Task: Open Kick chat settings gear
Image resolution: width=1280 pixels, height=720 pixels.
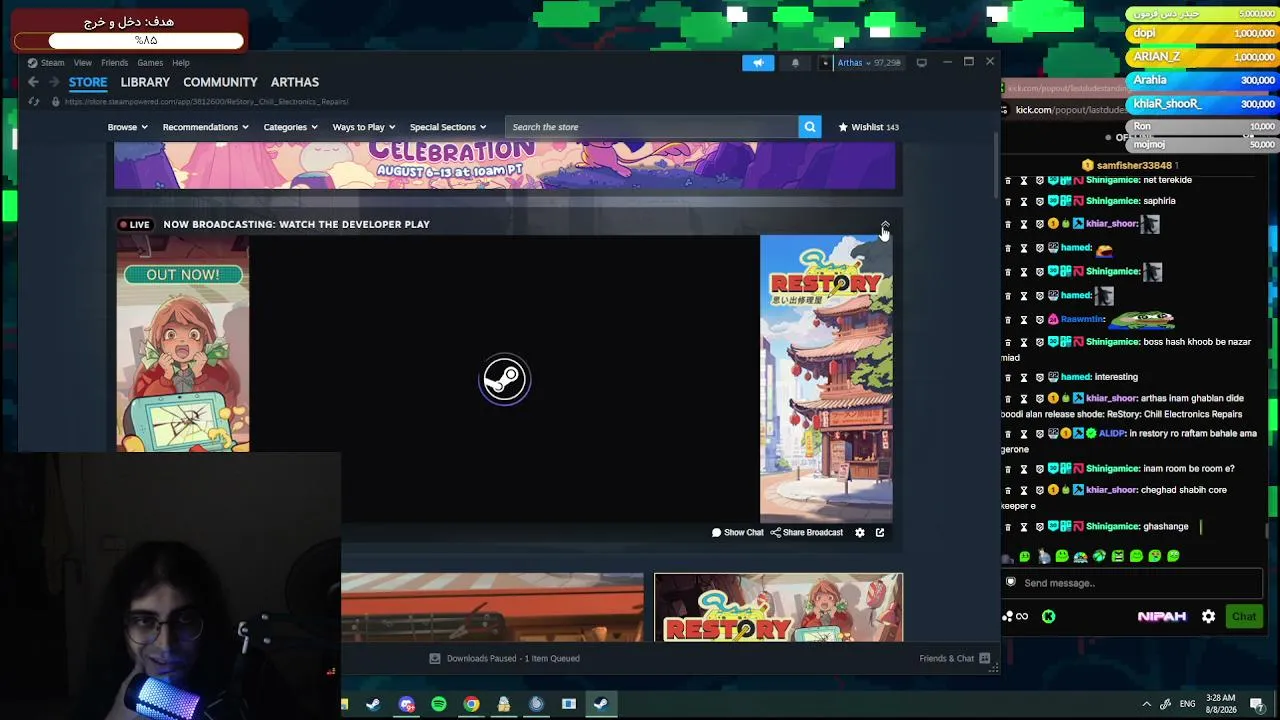Action: [x=1208, y=617]
